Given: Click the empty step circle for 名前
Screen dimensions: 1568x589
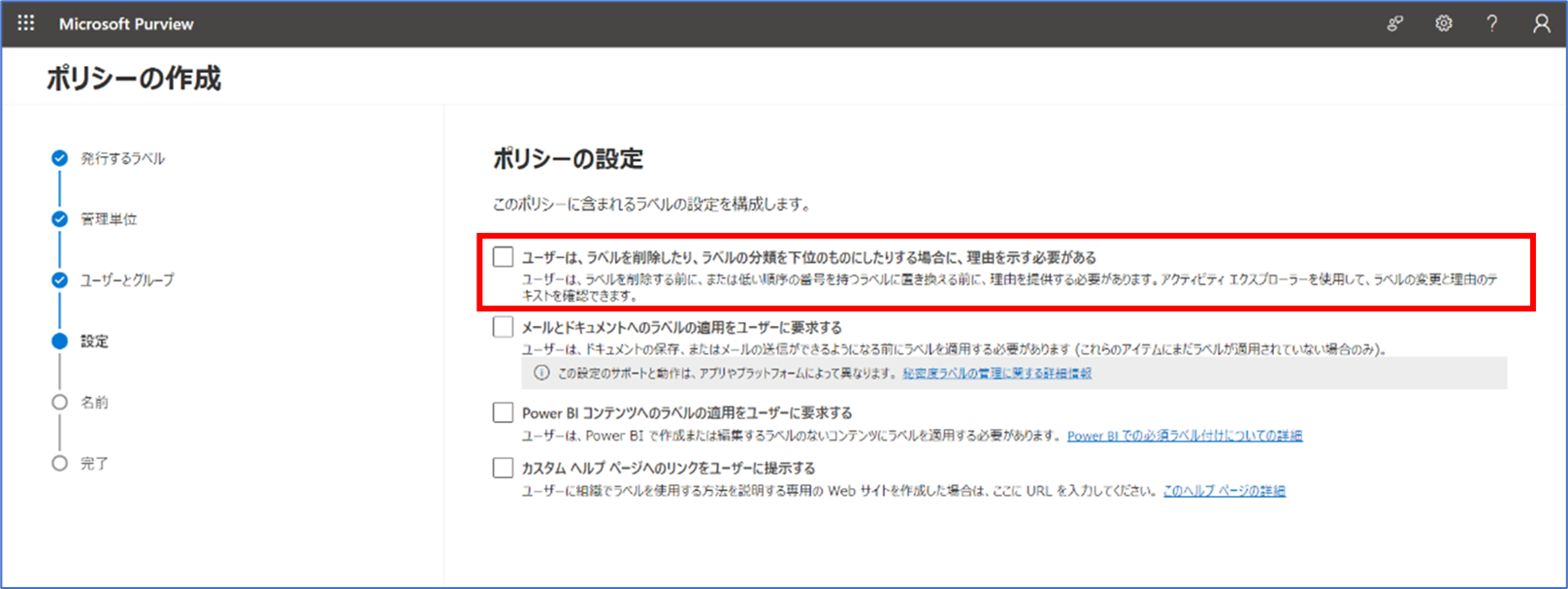Looking at the screenshot, I should pyautogui.click(x=60, y=403).
